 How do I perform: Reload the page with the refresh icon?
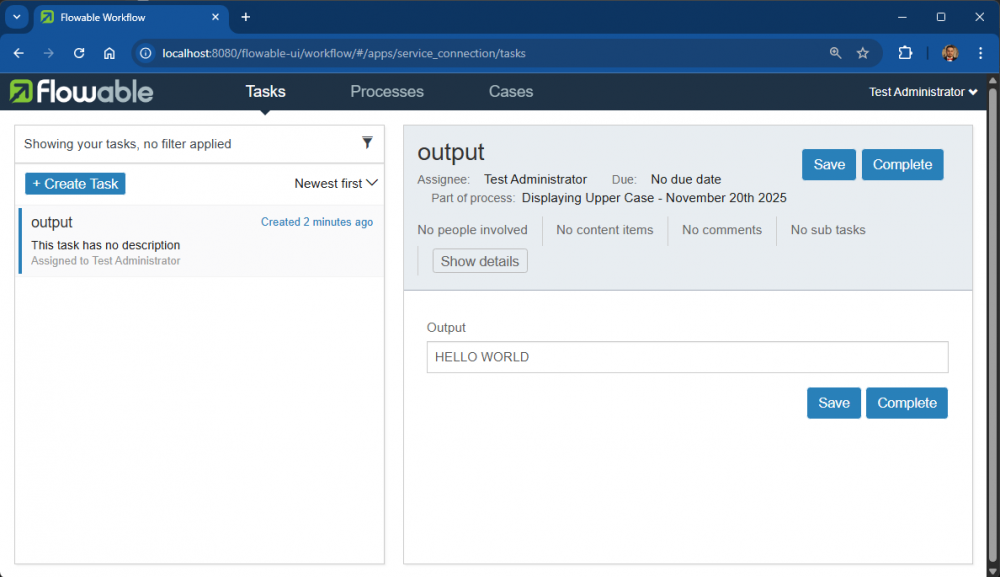pos(79,53)
